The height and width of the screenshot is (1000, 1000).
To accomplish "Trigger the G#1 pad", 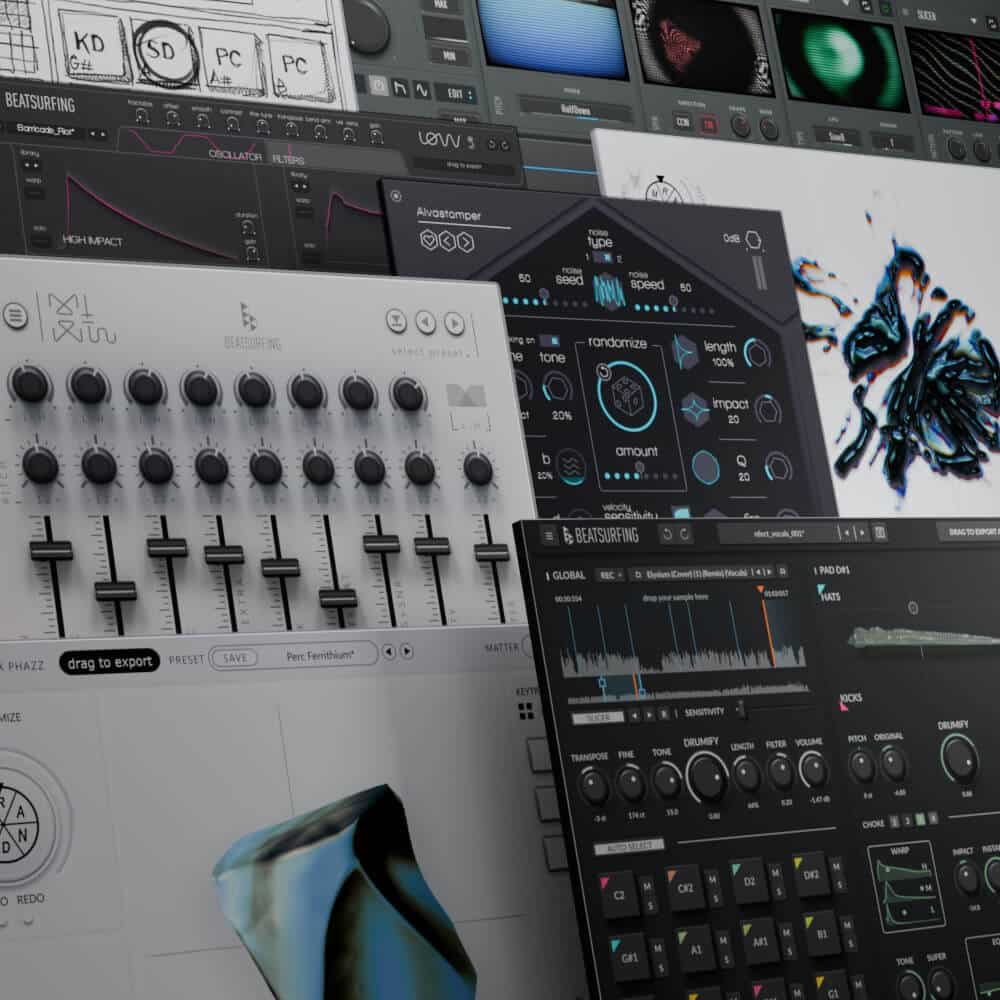I will 628,957.
